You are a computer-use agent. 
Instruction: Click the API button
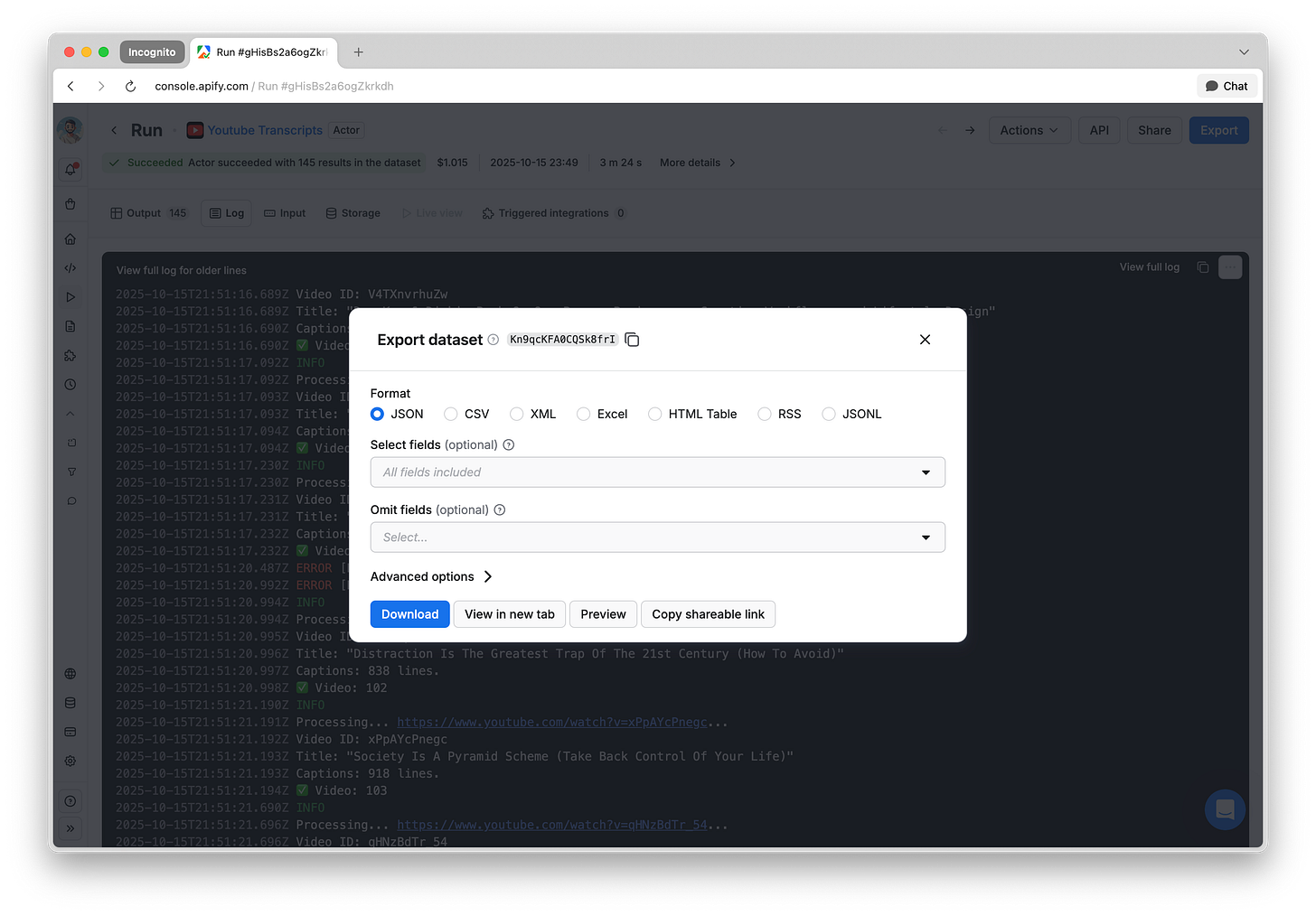tap(1099, 130)
